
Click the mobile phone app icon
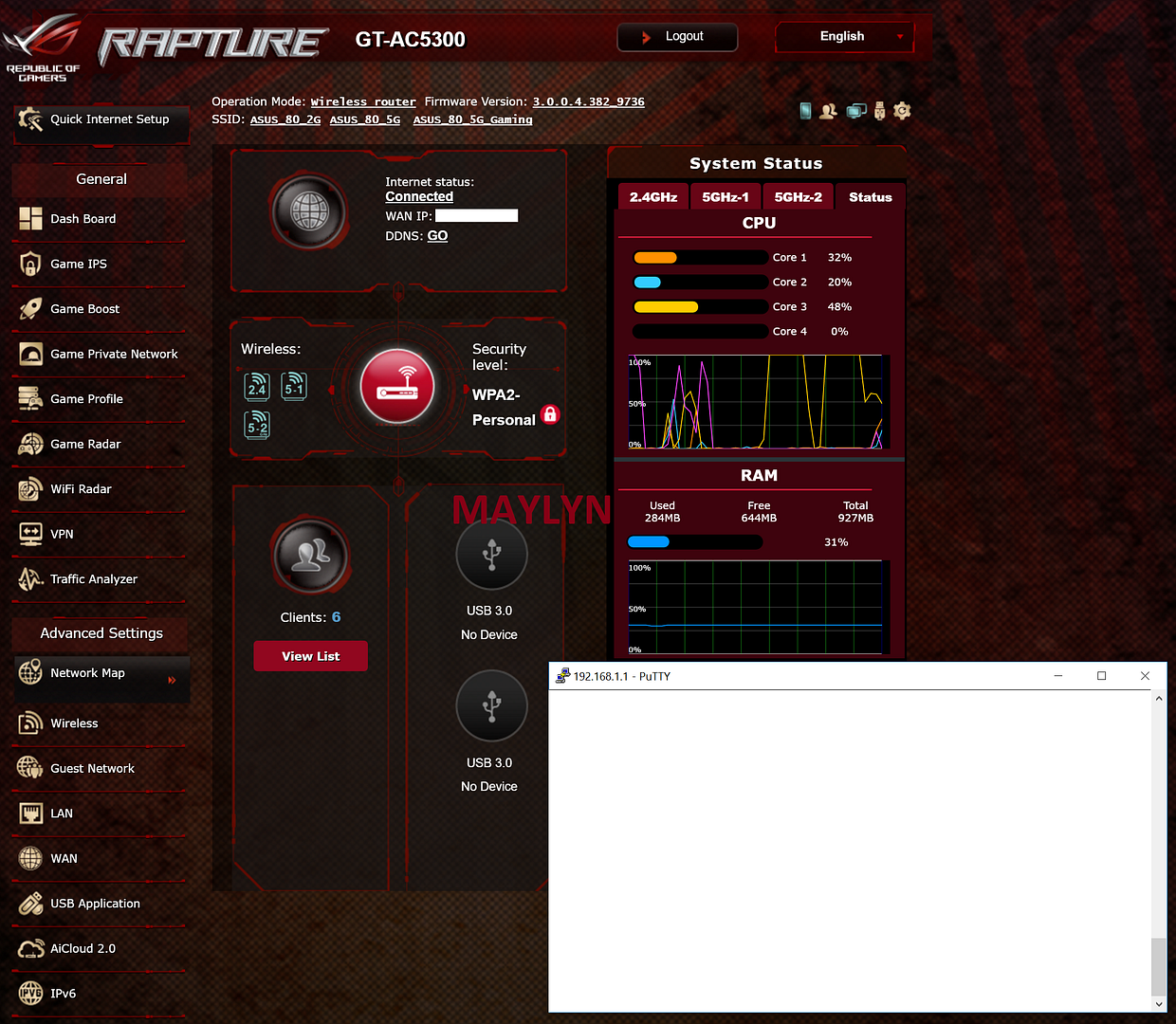pyautogui.click(x=805, y=111)
